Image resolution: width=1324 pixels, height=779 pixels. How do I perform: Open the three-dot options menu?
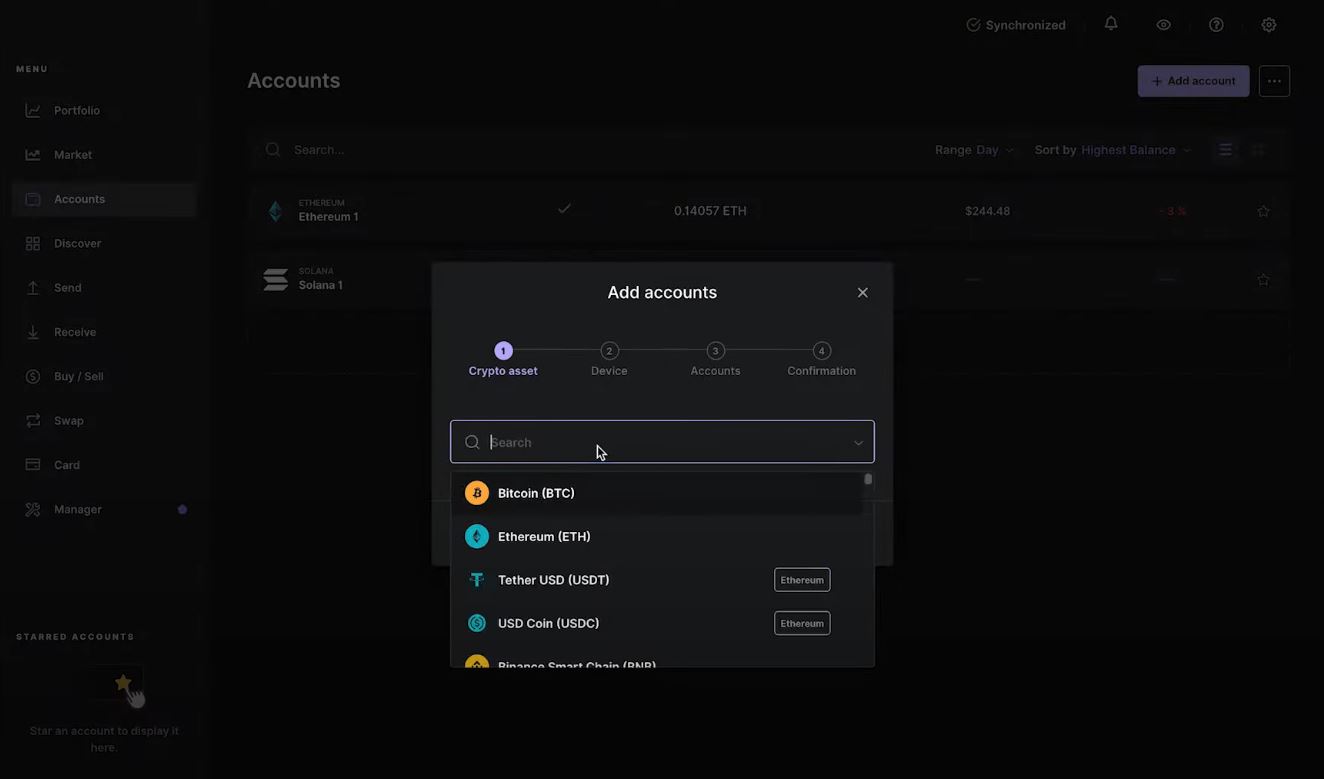[1274, 81]
